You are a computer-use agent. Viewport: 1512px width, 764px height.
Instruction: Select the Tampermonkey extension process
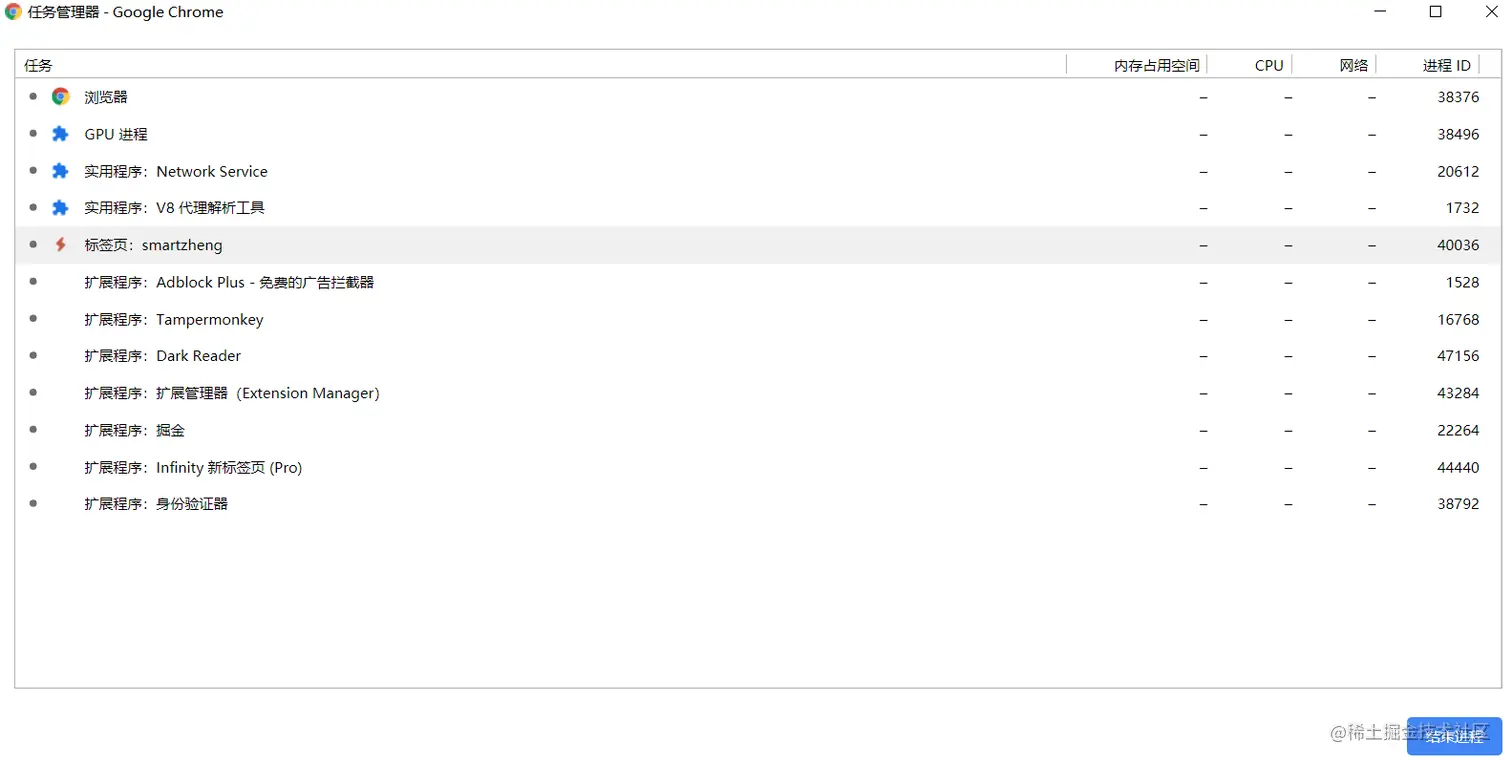click(174, 320)
